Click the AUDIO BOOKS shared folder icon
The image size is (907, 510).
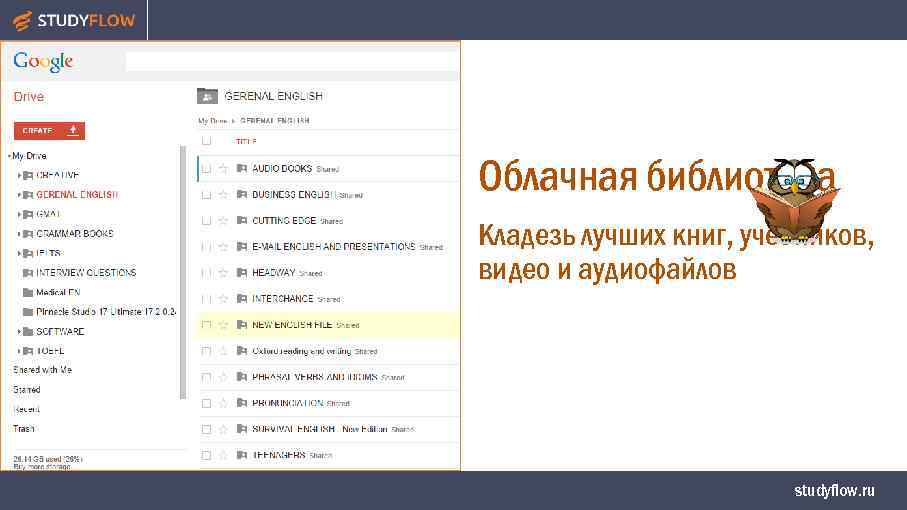click(x=242, y=168)
